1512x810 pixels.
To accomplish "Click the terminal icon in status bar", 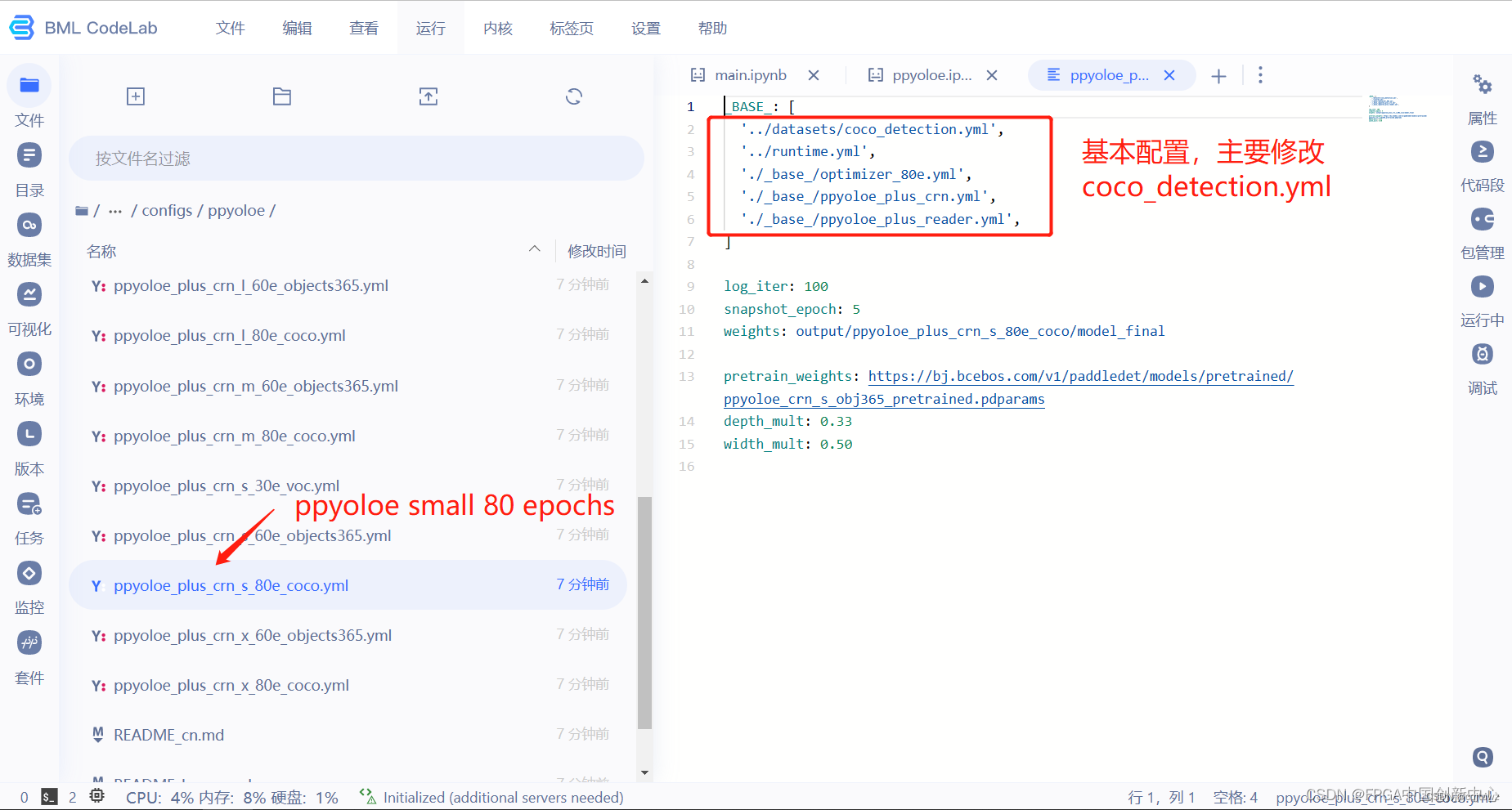I will (49, 797).
